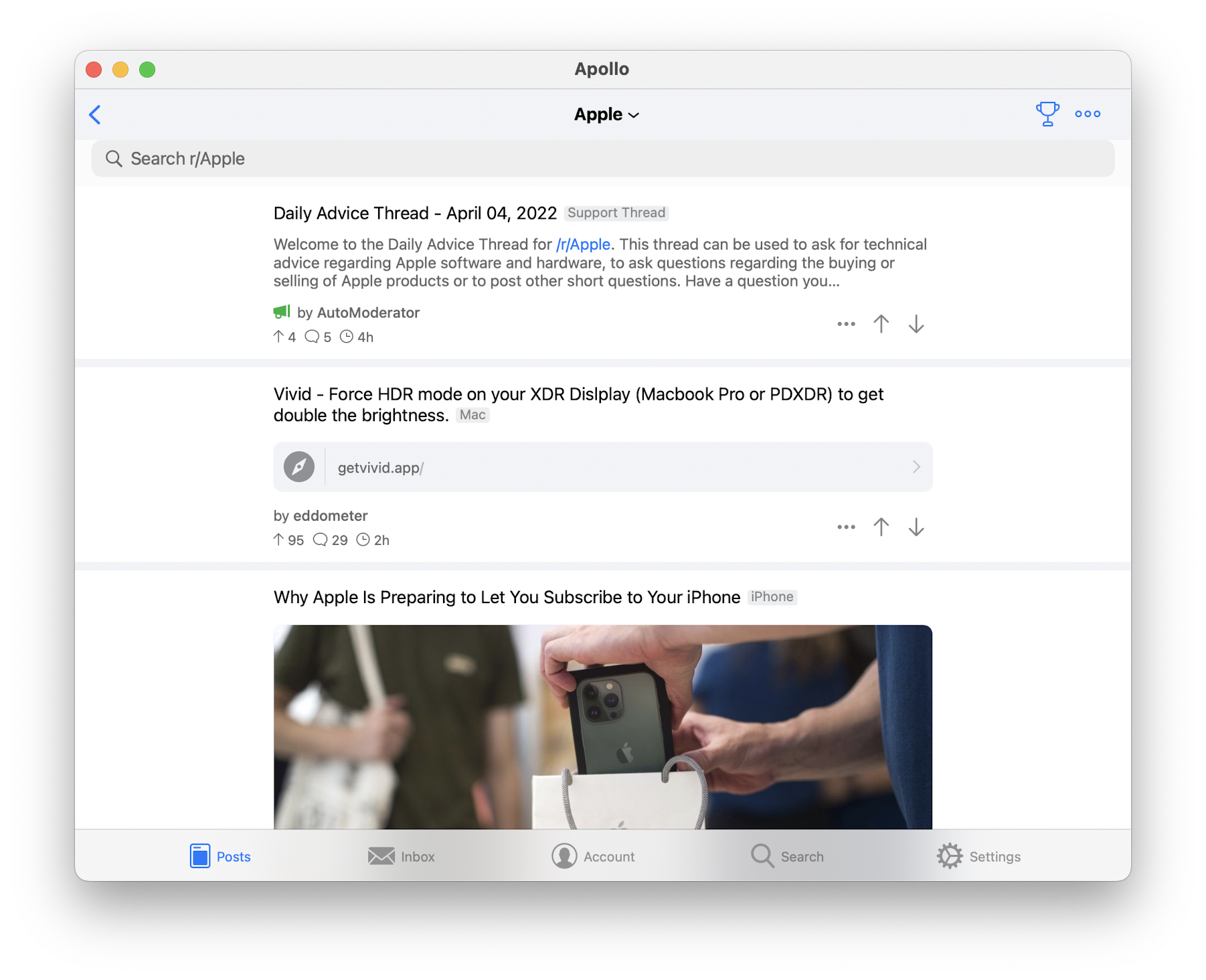This screenshot has width=1206, height=980.
Task: Switch to the Settings tab
Action: click(x=978, y=855)
